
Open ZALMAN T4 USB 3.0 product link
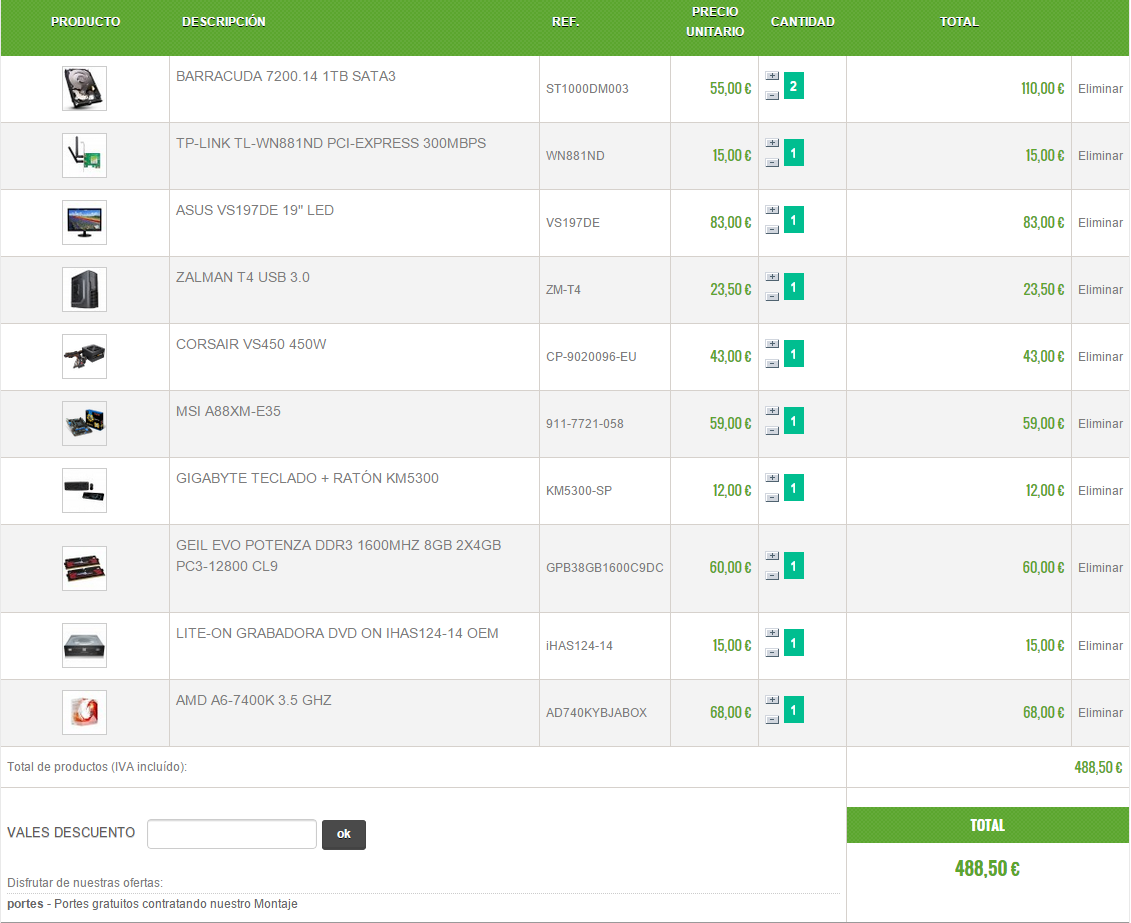242,278
